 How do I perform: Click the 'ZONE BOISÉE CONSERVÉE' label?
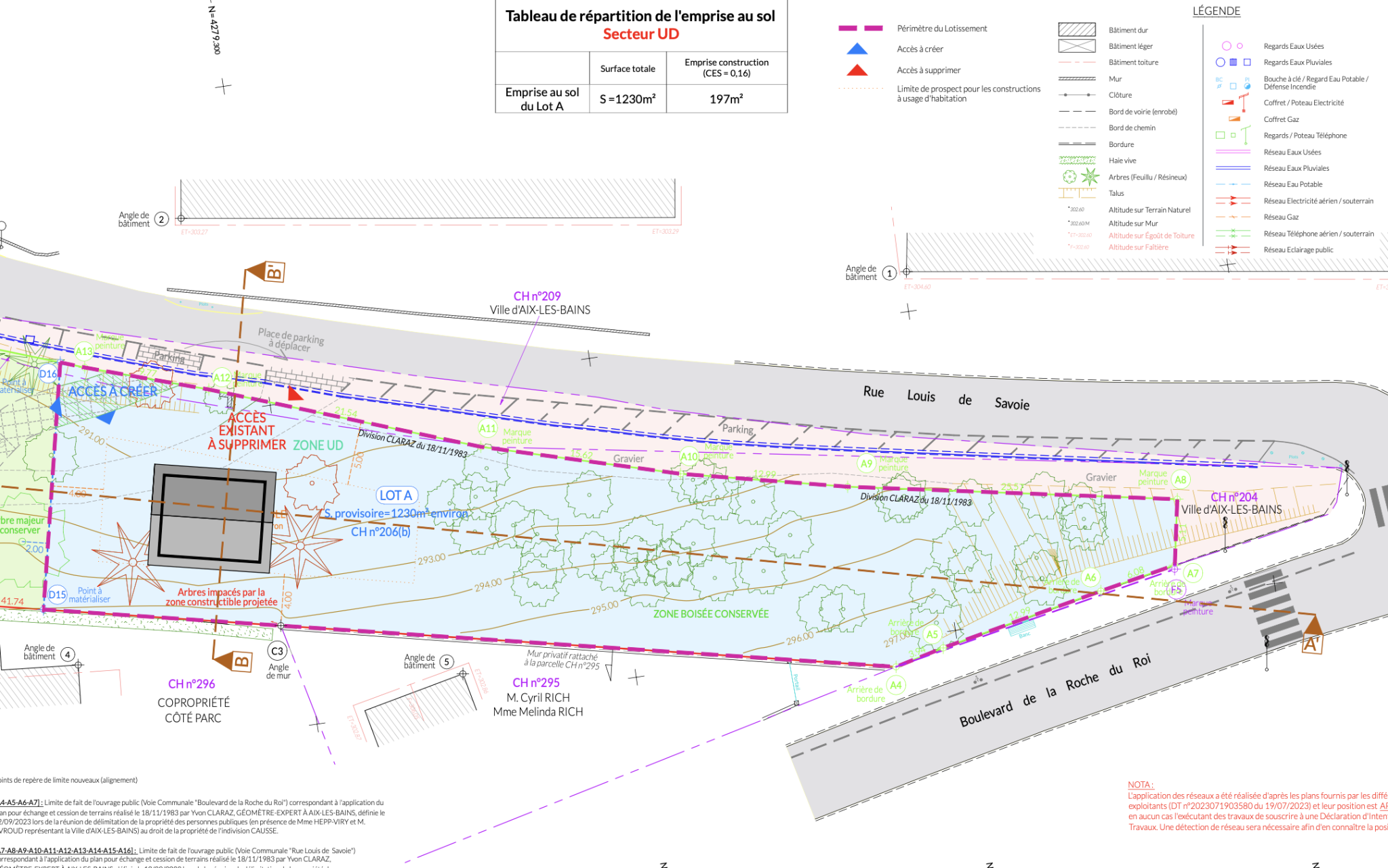tap(711, 614)
